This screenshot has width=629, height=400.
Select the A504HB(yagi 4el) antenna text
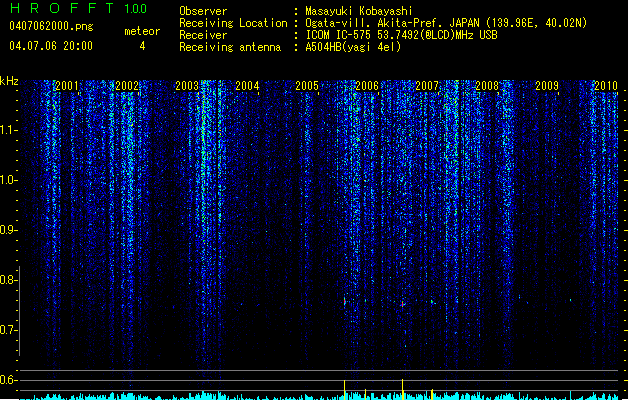(x=353, y=47)
